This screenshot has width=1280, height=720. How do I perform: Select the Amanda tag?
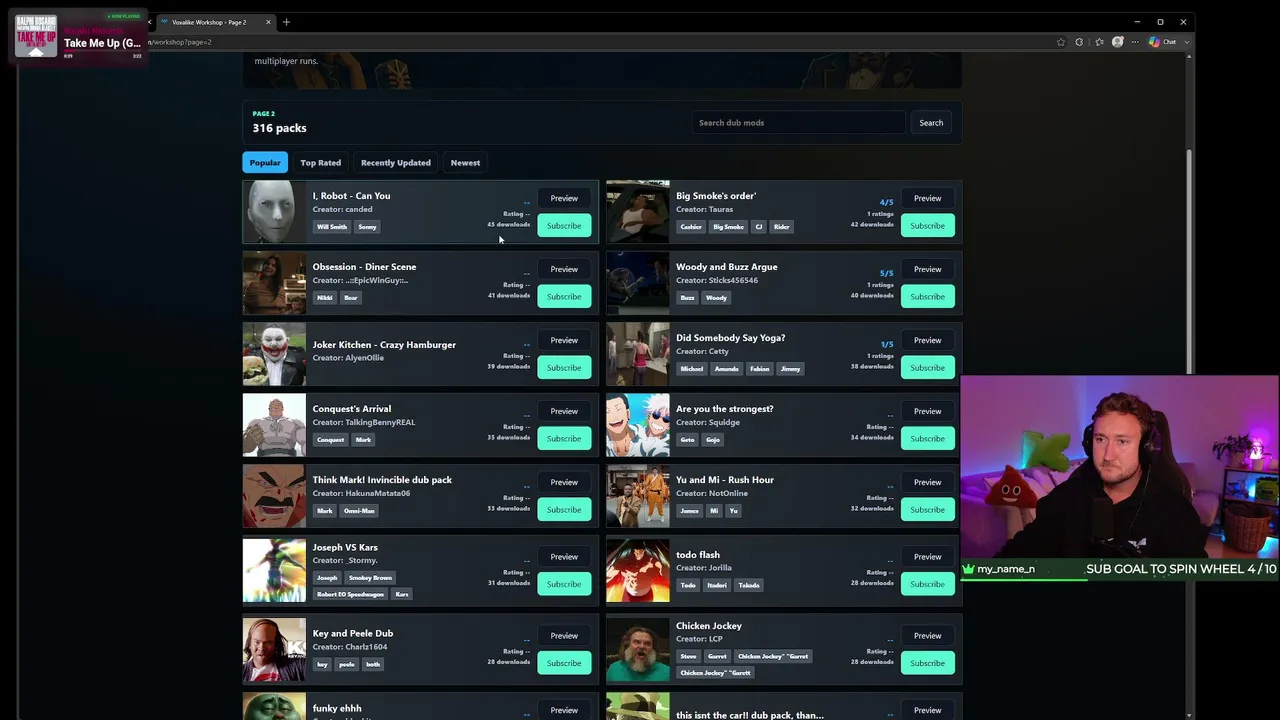click(x=727, y=369)
